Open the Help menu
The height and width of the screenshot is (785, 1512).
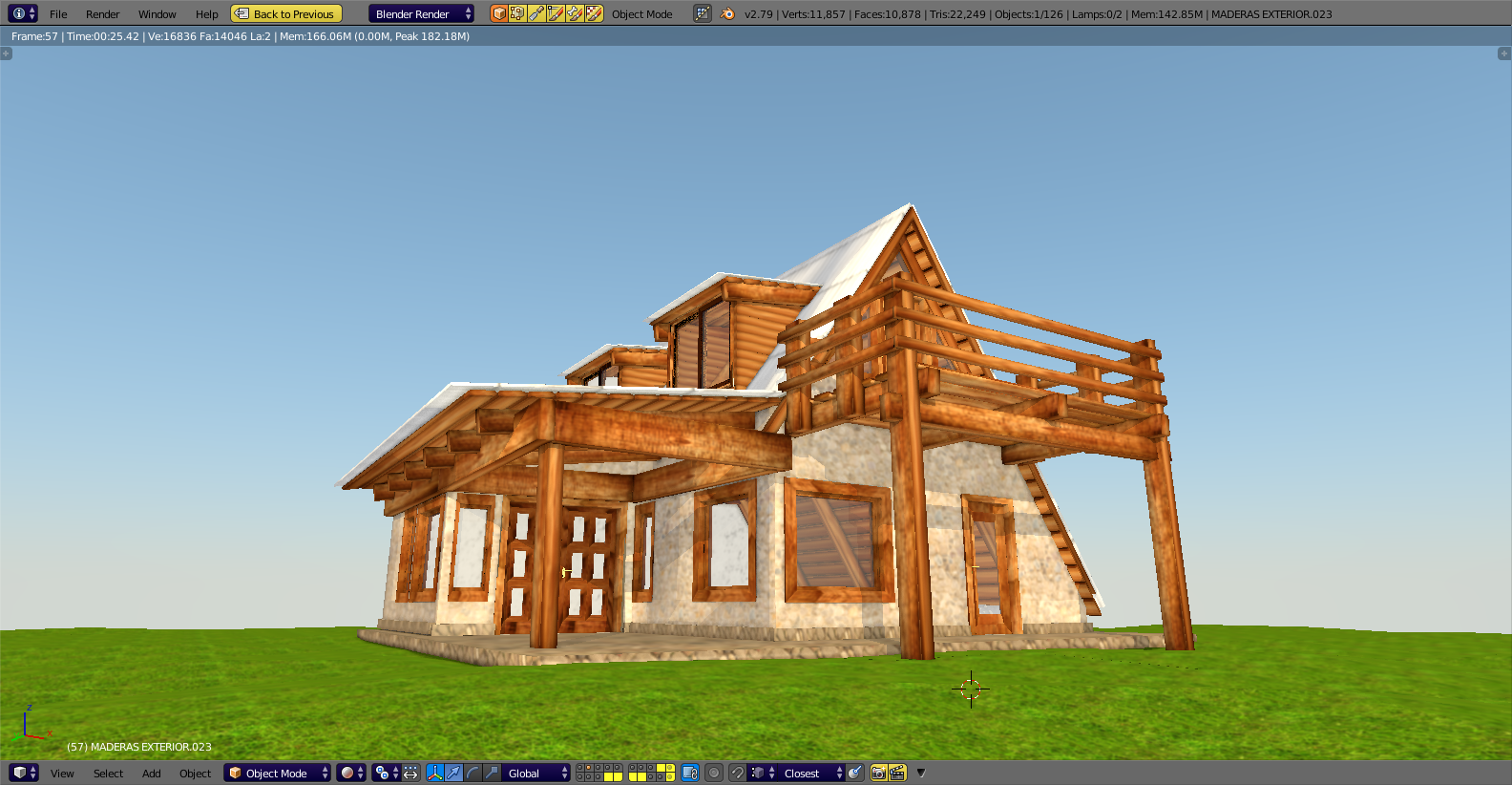[x=206, y=14]
